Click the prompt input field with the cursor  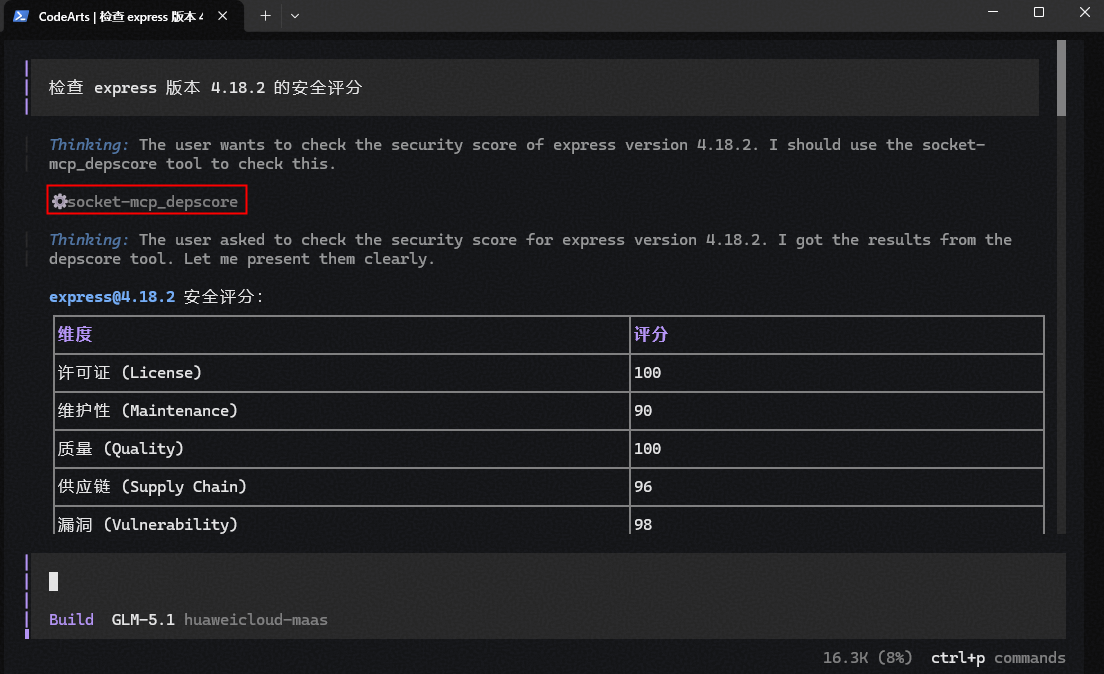pos(548,581)
